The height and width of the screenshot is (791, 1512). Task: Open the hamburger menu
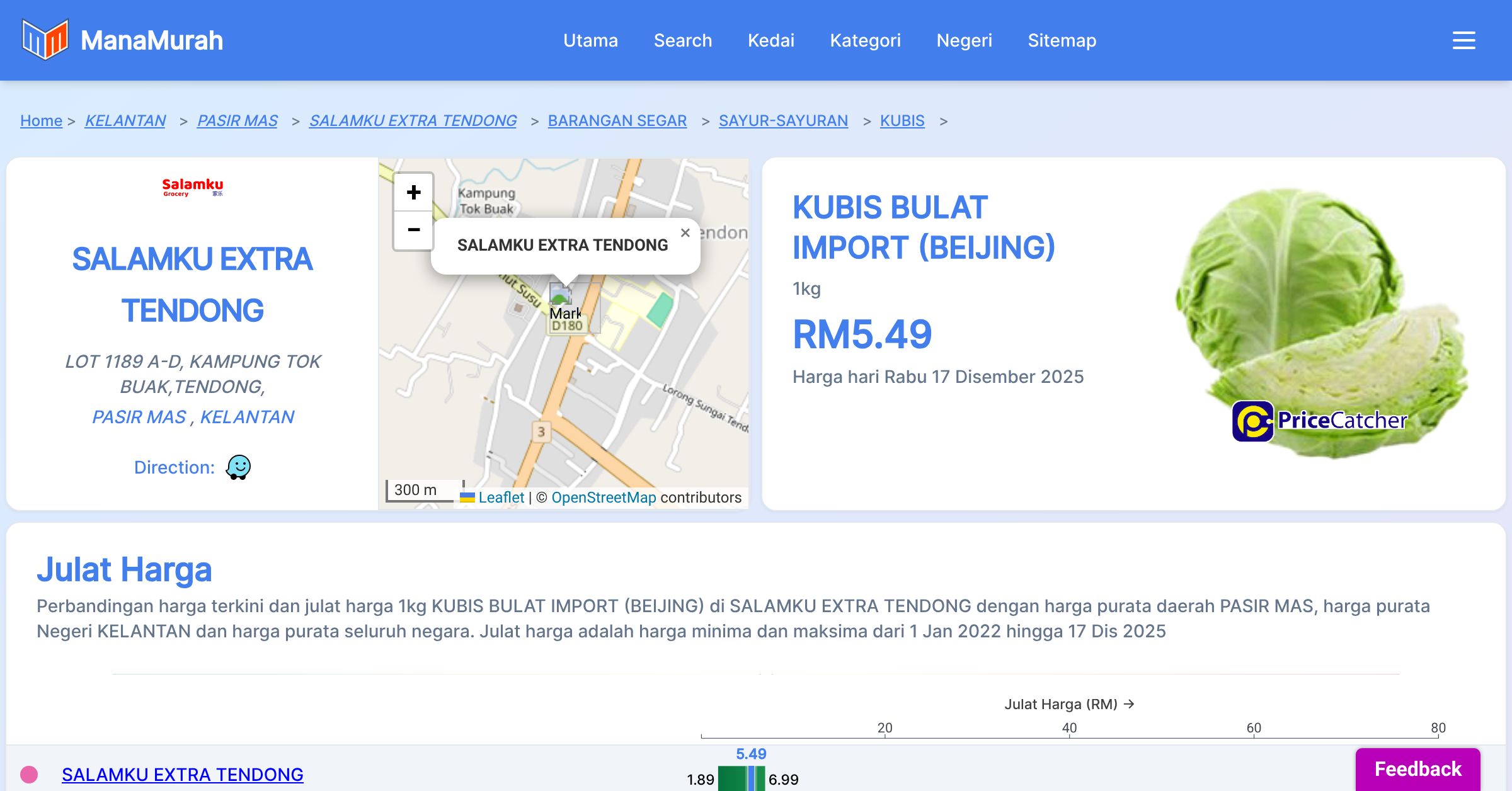point(1463,40)
